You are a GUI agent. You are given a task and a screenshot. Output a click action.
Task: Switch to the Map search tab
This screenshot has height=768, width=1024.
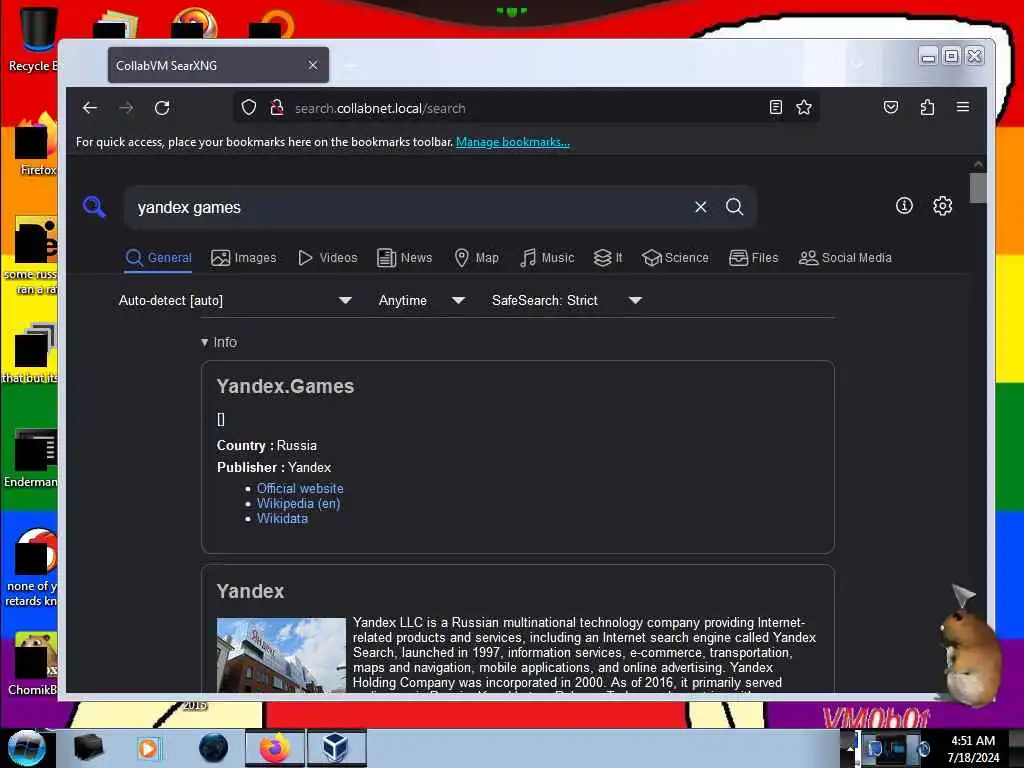pos(477,257)
